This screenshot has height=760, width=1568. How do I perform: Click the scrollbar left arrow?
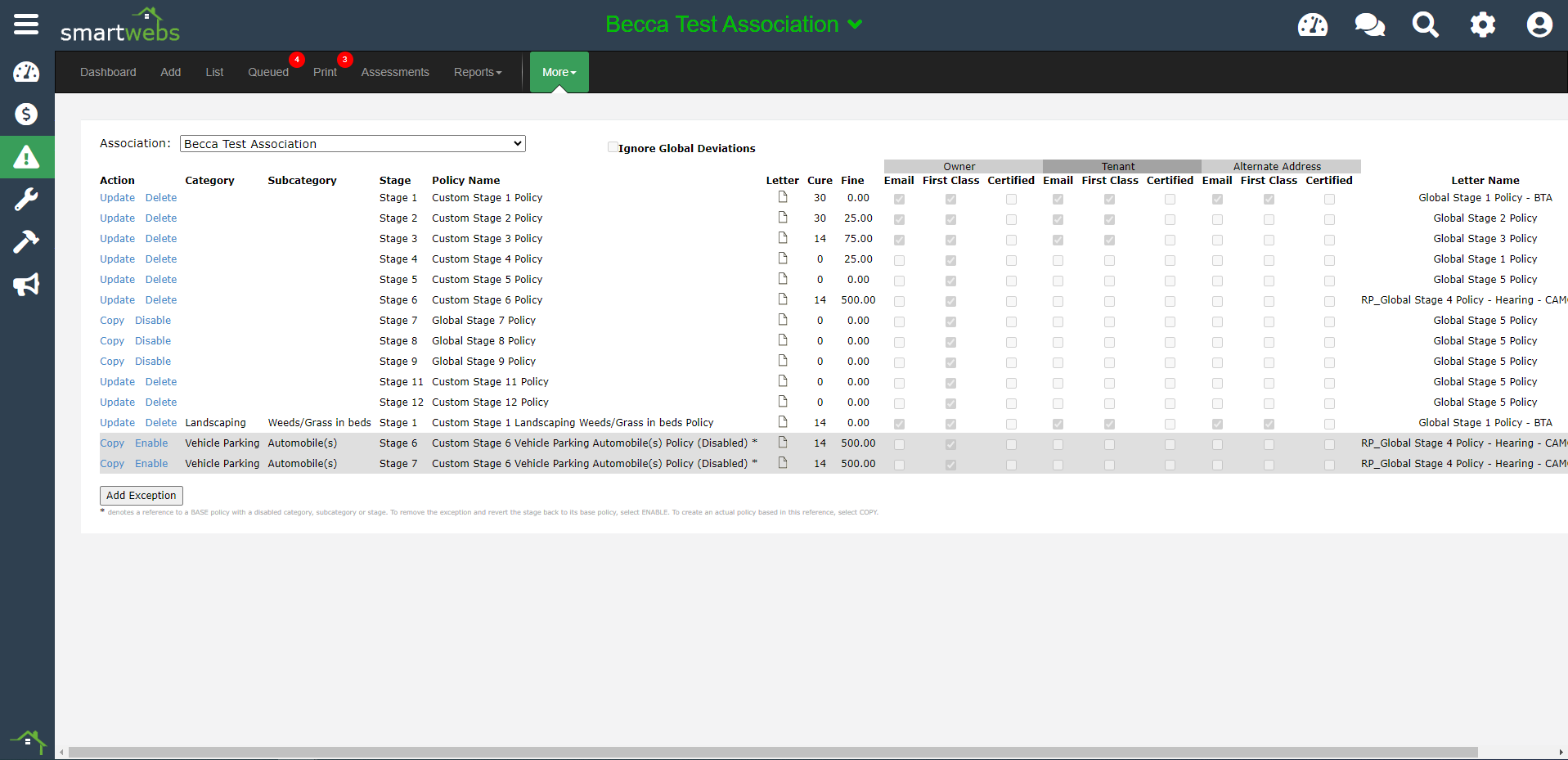pos(61,752)
